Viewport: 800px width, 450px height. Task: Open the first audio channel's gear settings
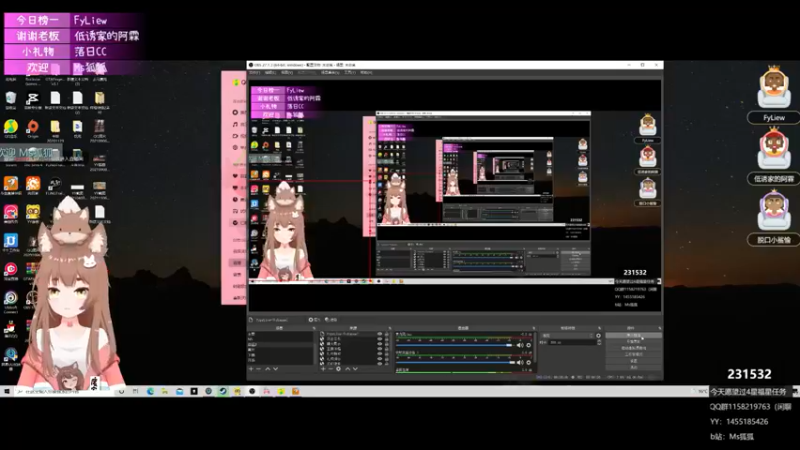[x=529, y=345]
